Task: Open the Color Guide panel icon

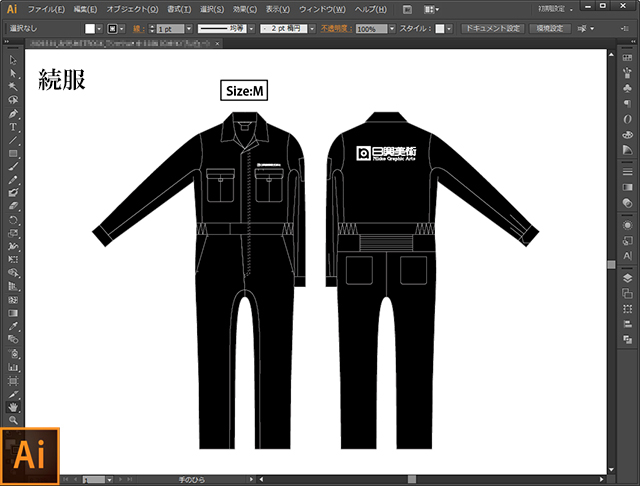Action: pyautogui.click(x=627, y=150)
